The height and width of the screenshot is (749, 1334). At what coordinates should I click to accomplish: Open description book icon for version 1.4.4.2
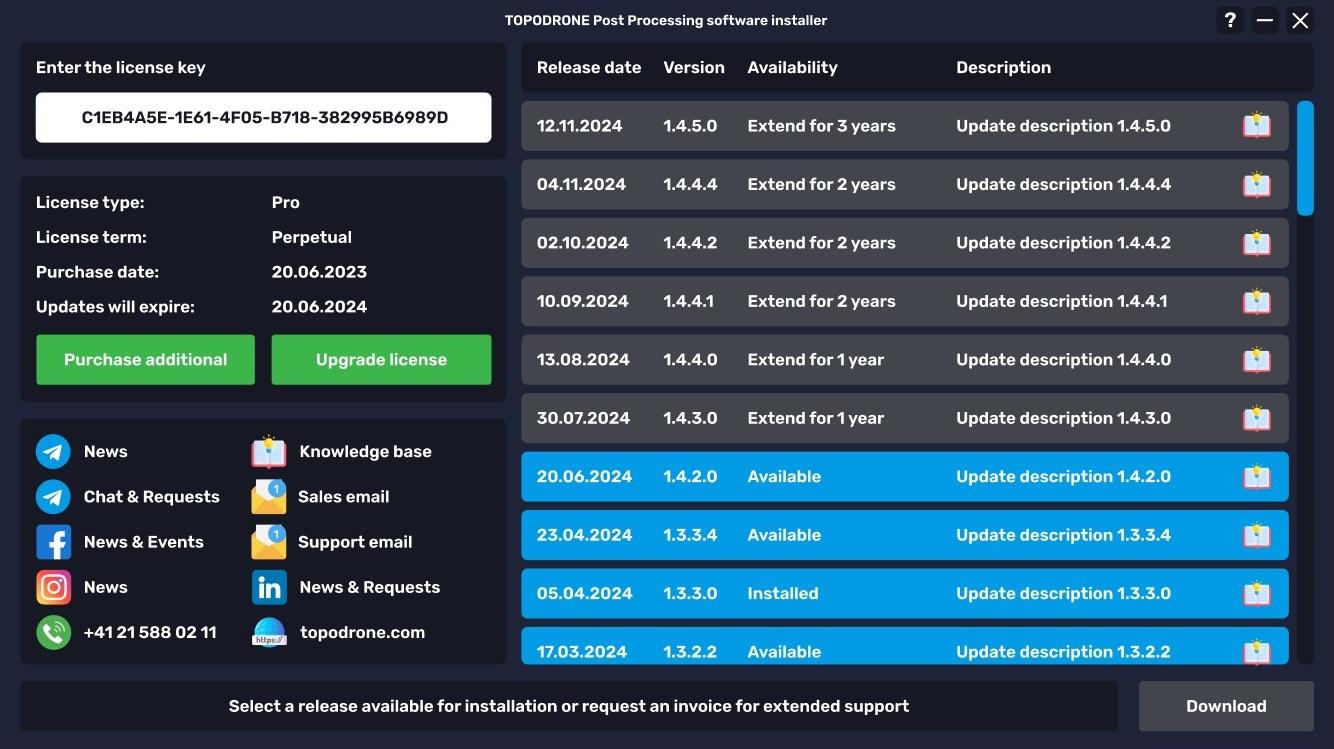[x=1256, y=243]
